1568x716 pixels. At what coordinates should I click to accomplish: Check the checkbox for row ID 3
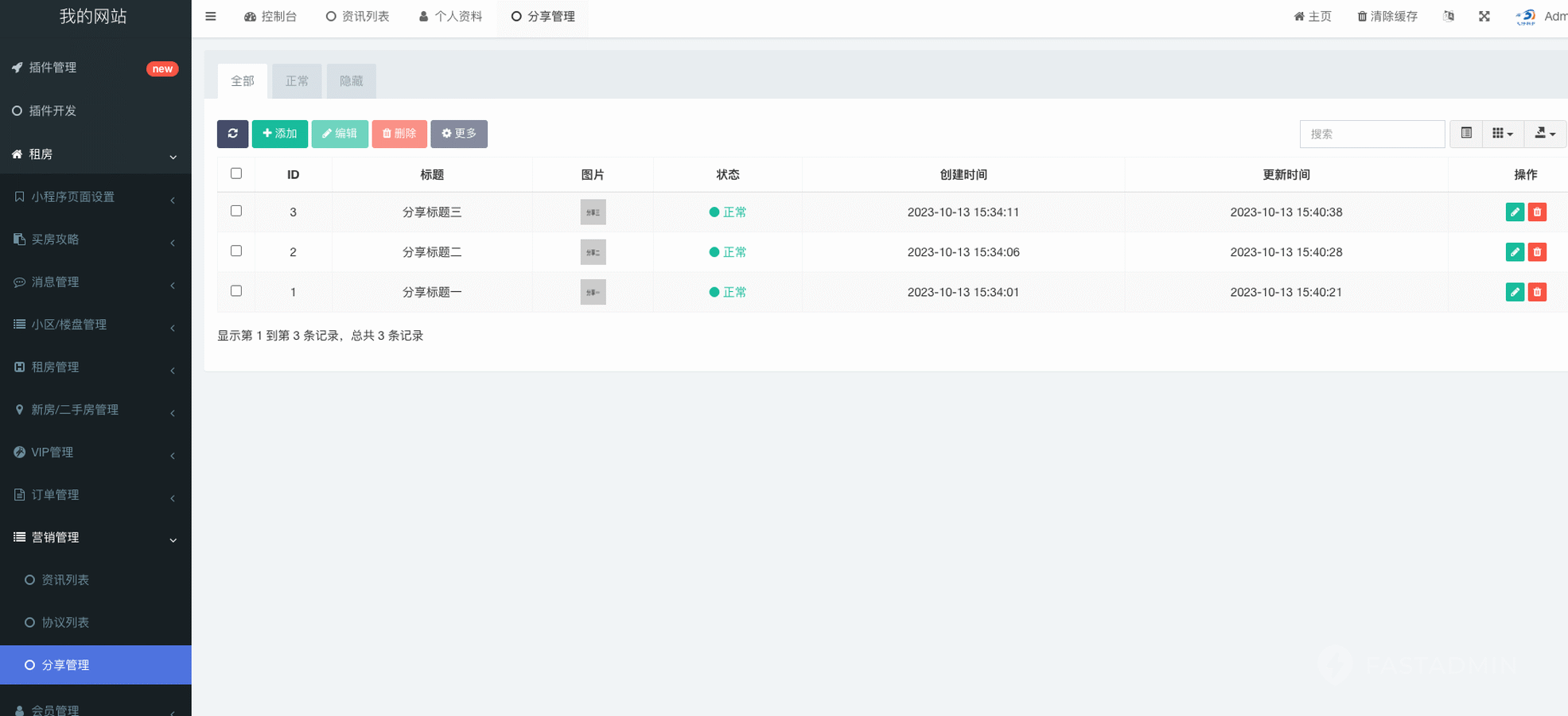click(236, 211)
